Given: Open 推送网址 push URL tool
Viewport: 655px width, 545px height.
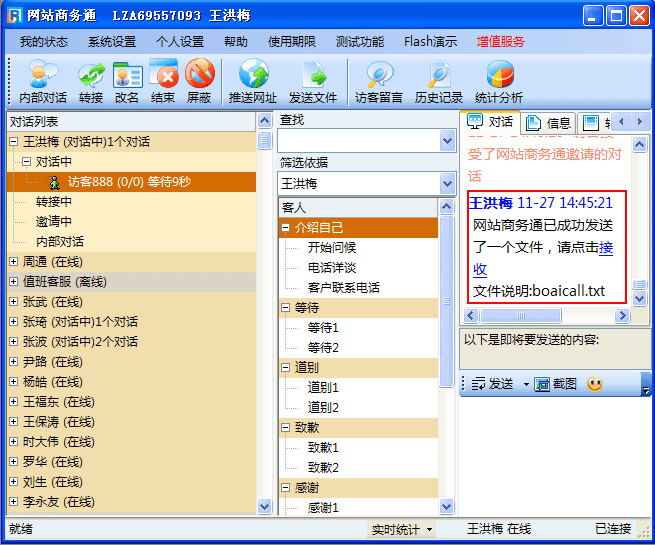Looking at the screenshot, I should tap(253, 81).
